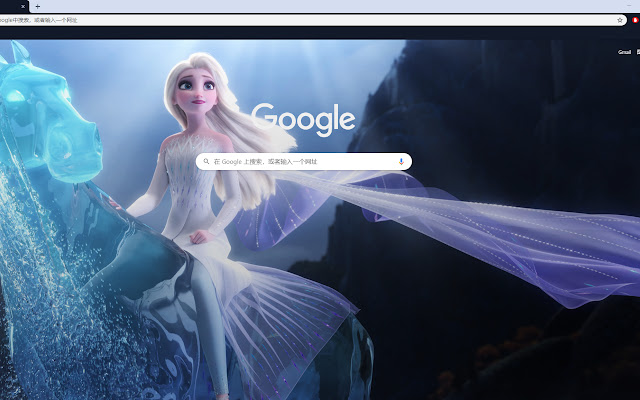Image resolution: width=640 pixels, height=400 pixels.
Task: Minimize the browser window
Action: click(629, 5)
